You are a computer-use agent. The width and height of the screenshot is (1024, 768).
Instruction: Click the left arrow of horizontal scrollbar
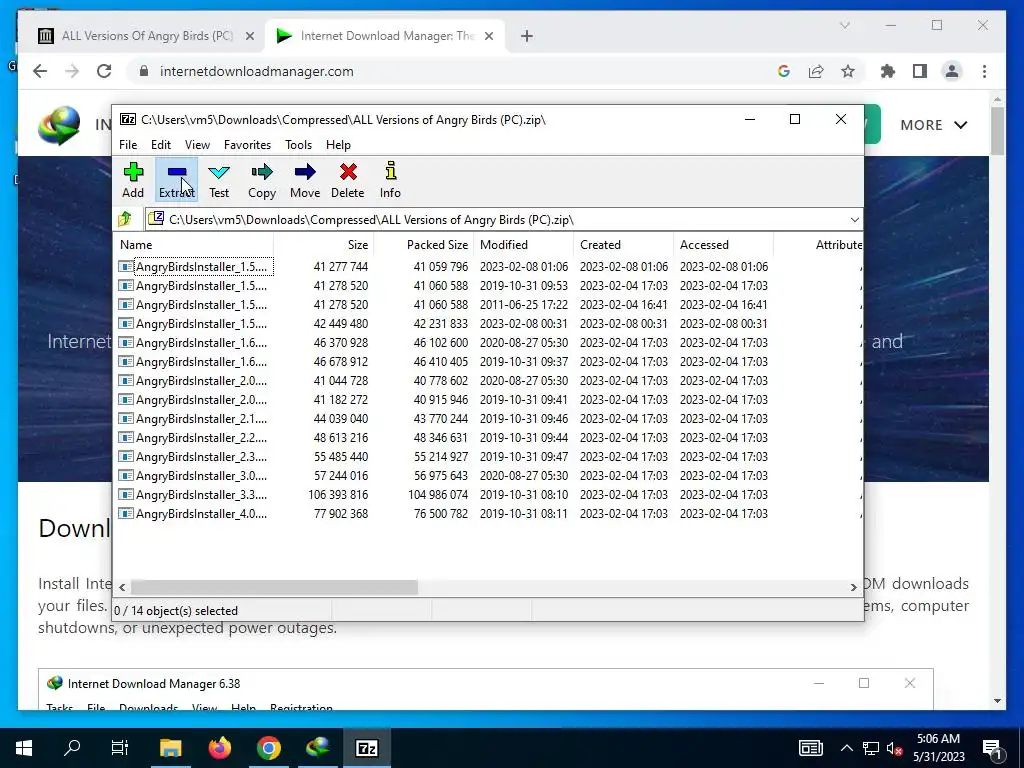(x=122, y=587)
